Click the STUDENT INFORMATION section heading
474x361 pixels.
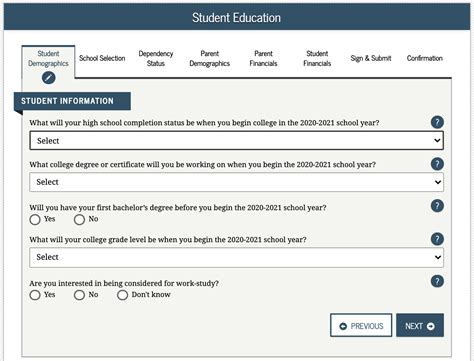click(x=67, y=101)
